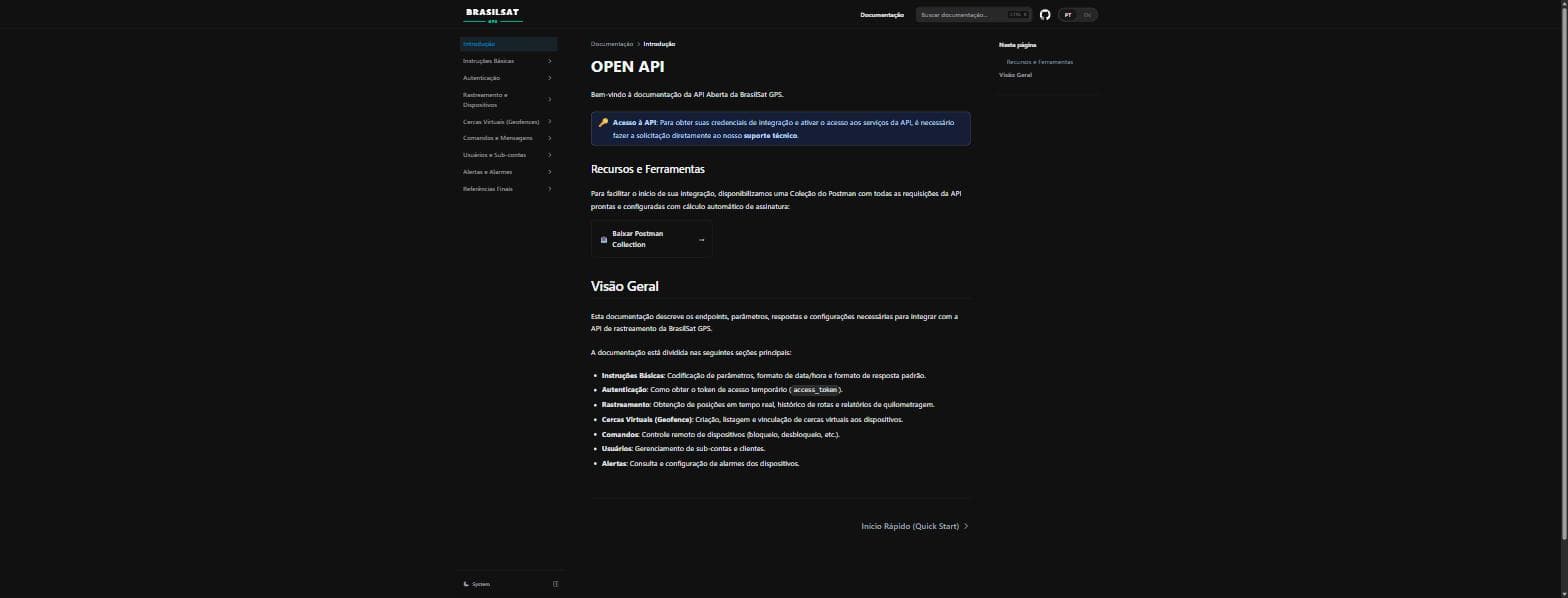Viewport: 1568px width, 598px height.
Task: Switch language to EN
Action: point(1087,15)
